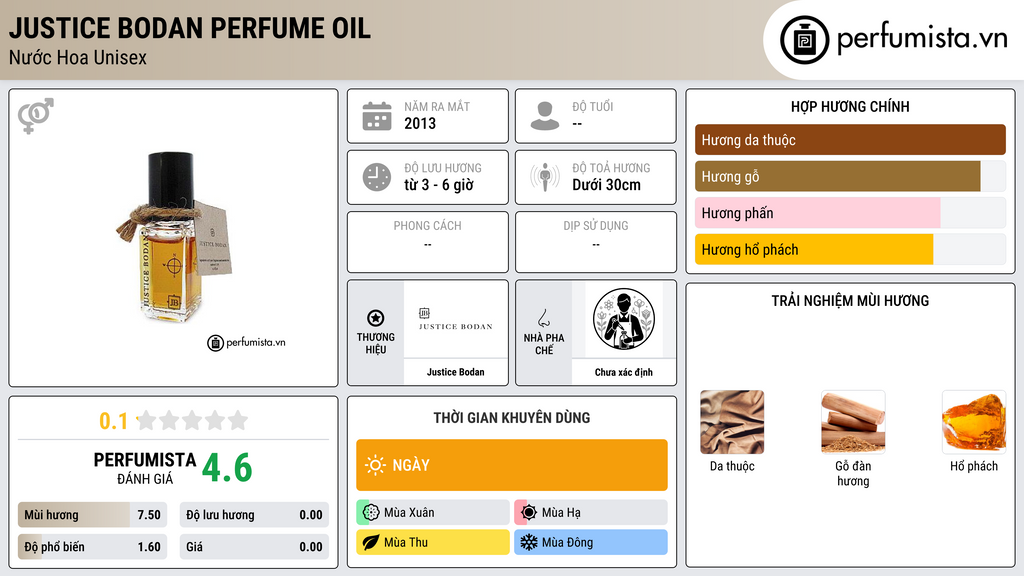Click the Gỗ đàn hương sandalwood image
This screenshot has width=1024, height=576.
click(x=853, y=422)
